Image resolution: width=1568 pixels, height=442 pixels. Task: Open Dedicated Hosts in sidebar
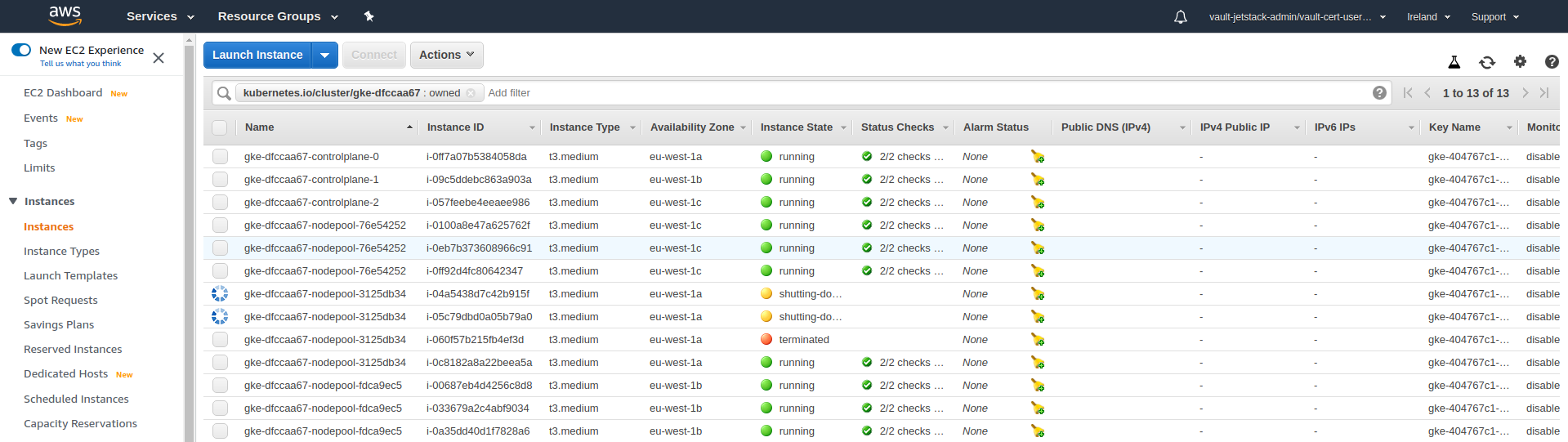(65, 373)
